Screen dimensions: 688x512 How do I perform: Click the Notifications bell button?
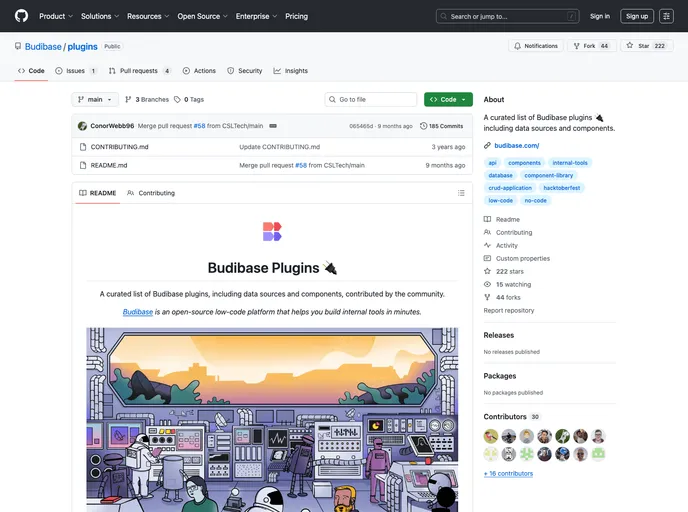pos(536,46)
